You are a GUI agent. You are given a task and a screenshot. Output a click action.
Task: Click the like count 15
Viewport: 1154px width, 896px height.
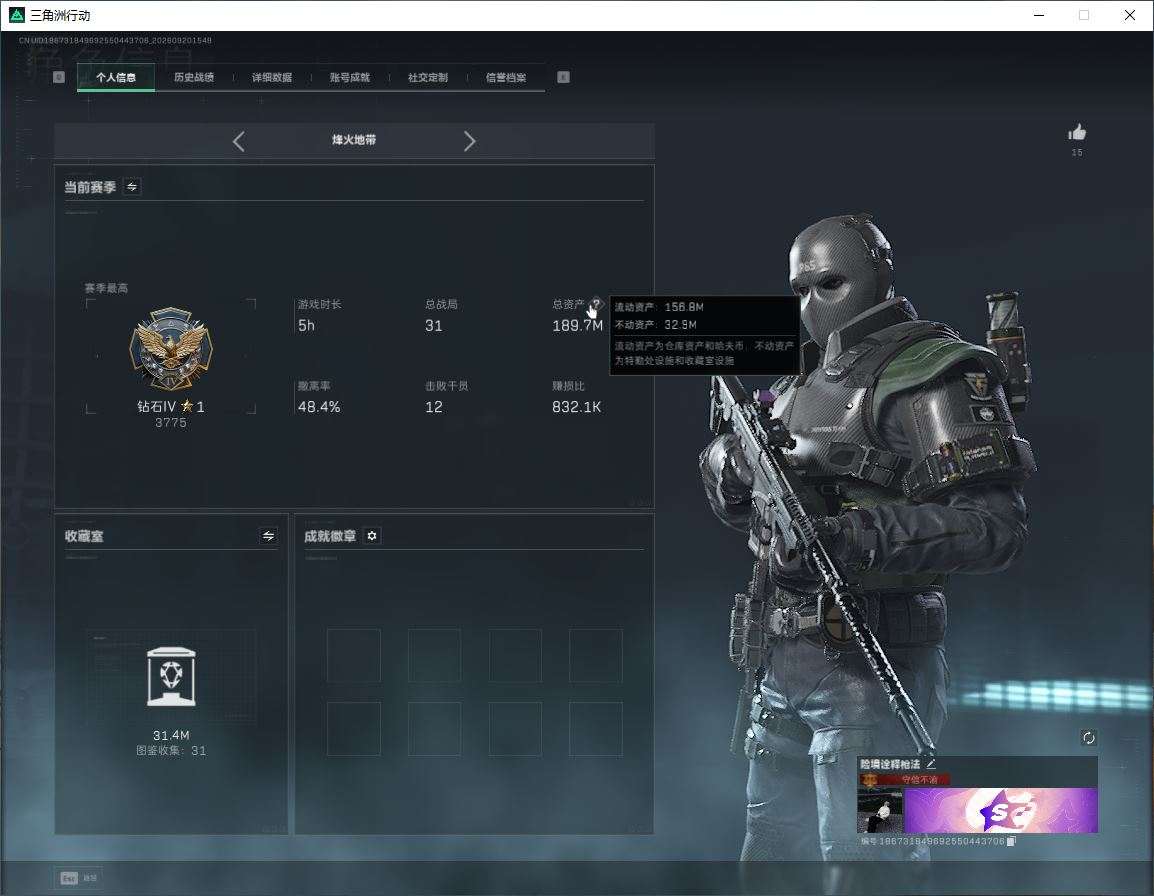(x=1077, y=152)
